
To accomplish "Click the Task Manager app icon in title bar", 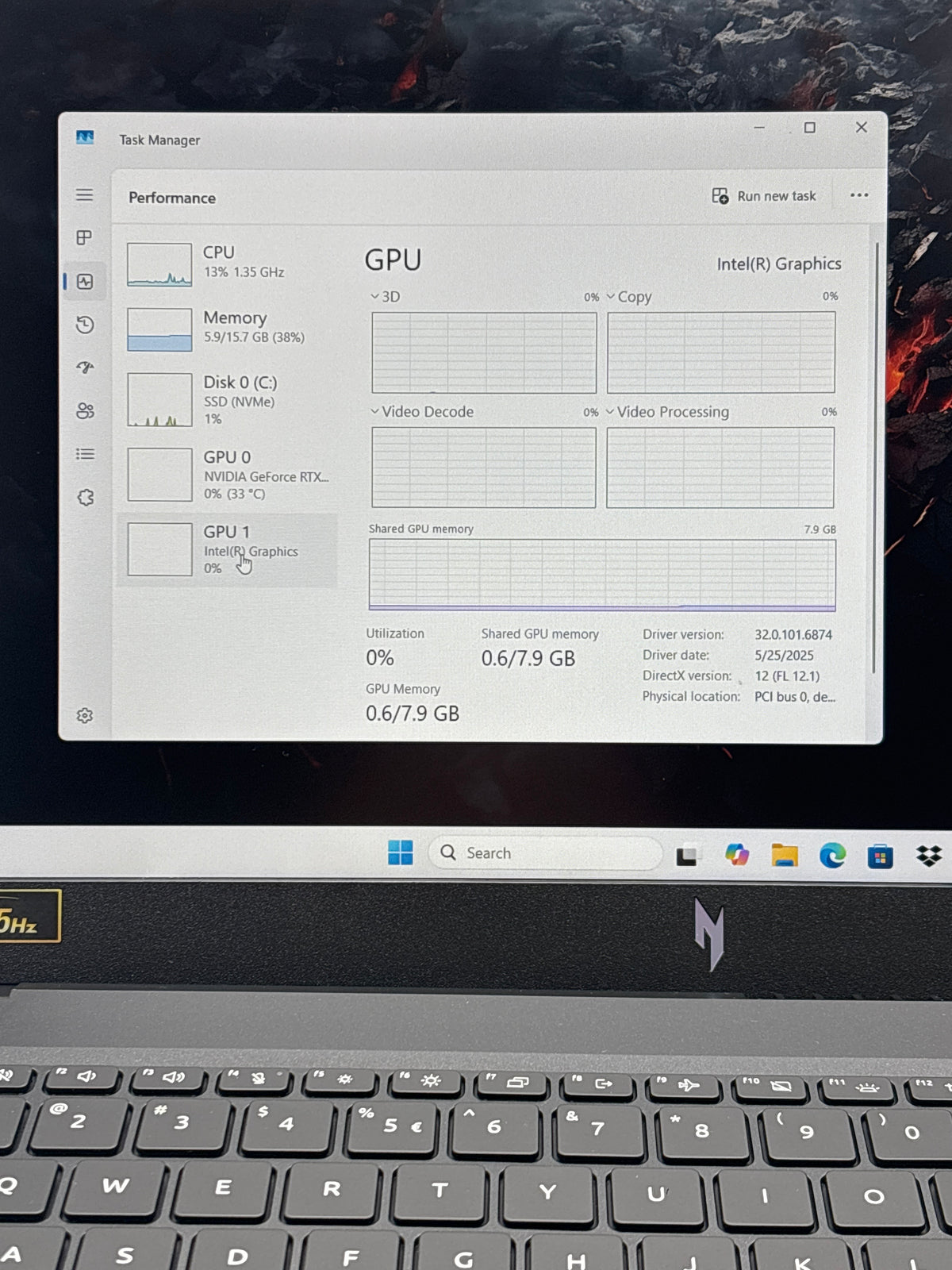I will point(85,138).
